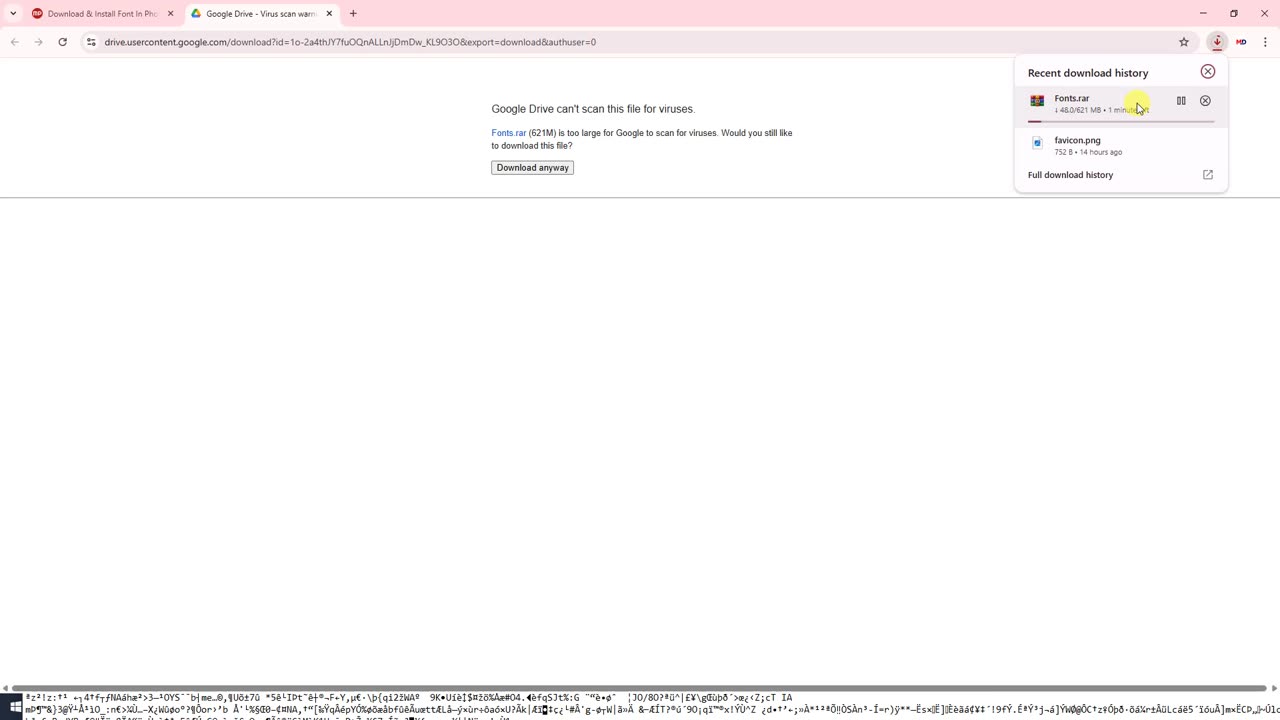Viewport: 1280px width, 720px height.
Task: Click the Fonts.rar archive file icon
Action: click(x=1037, y=101)
